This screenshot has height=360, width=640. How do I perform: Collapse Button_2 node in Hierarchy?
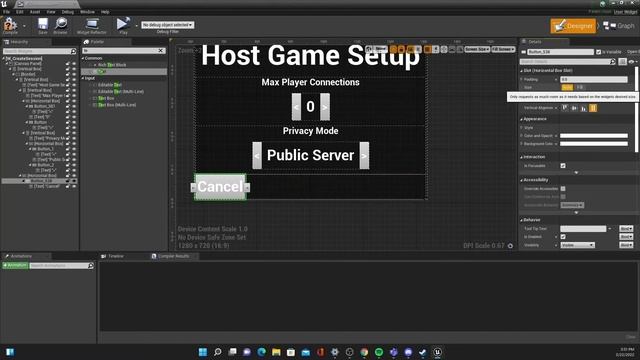tap(30, 165)
